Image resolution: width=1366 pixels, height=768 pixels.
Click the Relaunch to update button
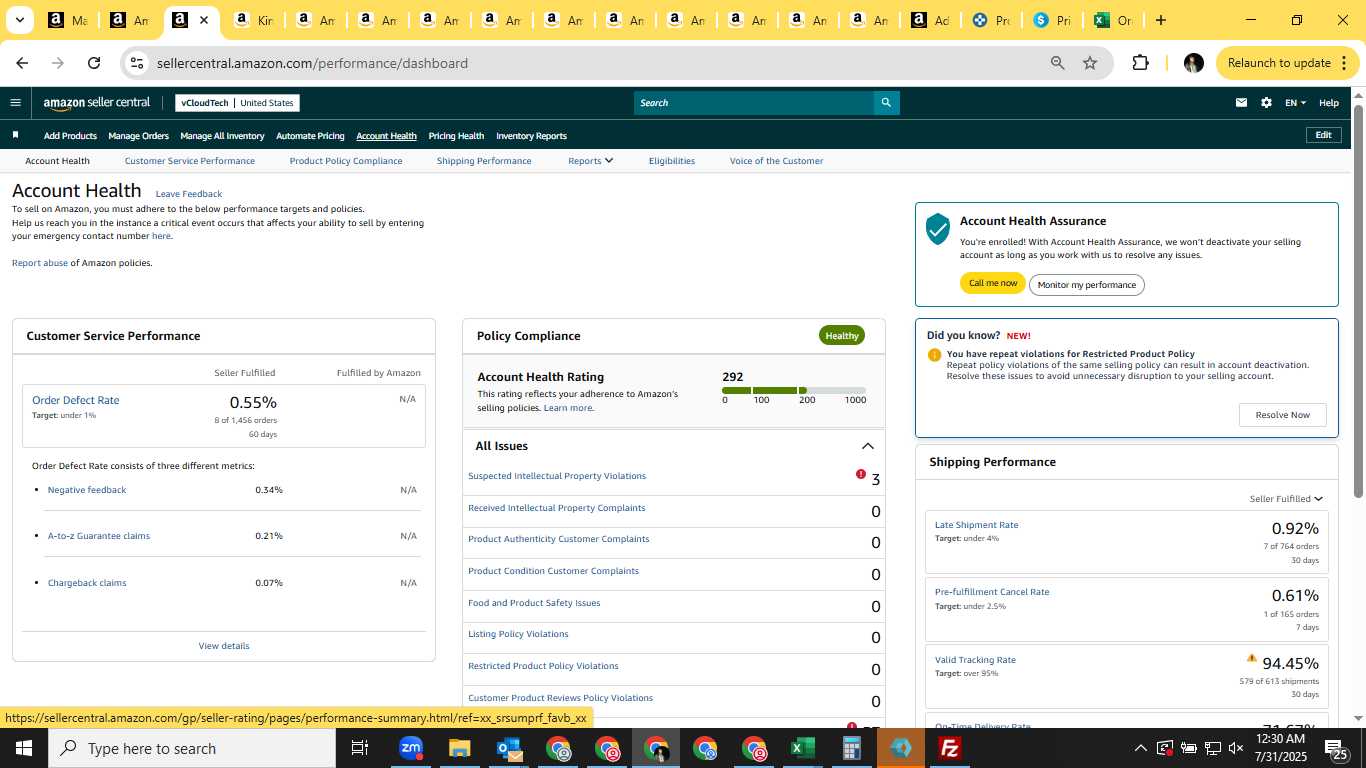tap(1288, 63)
